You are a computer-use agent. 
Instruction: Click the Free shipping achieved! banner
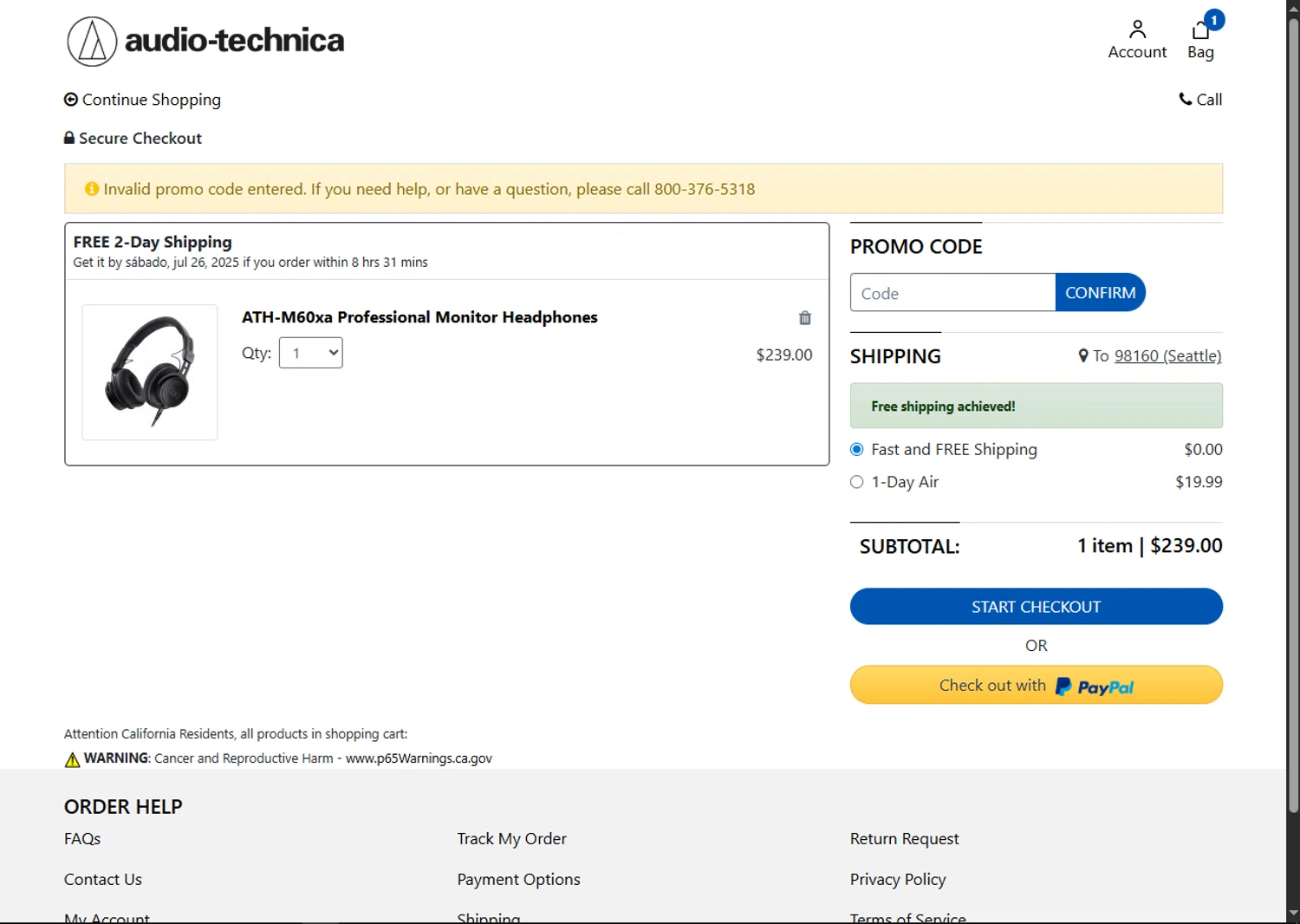(x=1036, y=406)
